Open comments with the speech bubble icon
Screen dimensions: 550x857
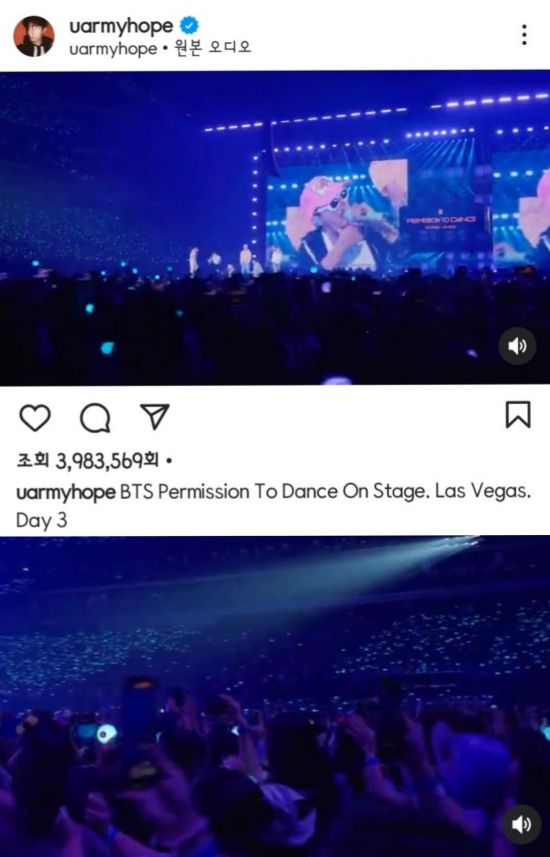[x=95, y=419]
